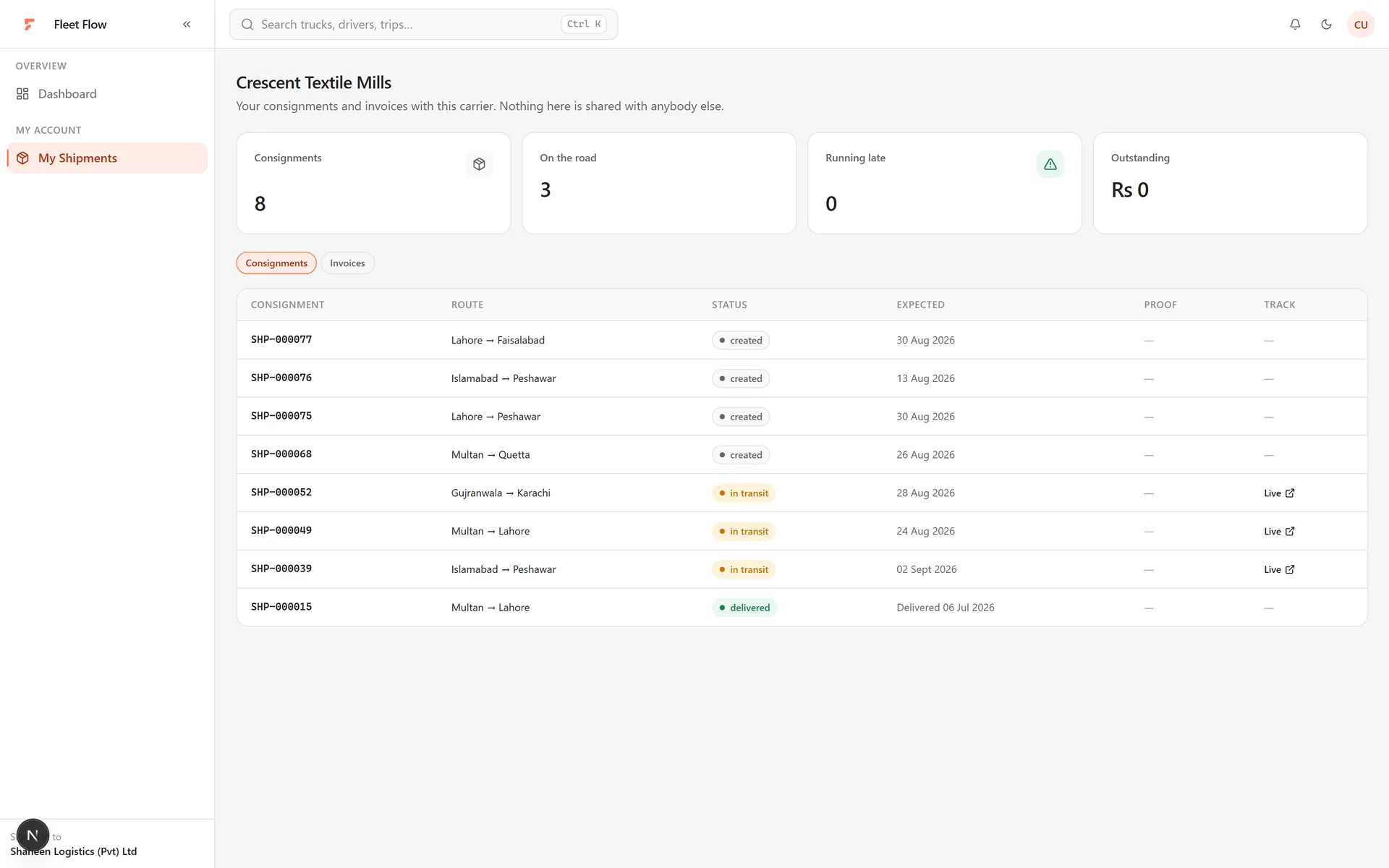Click the Delivered 06 Jul 2026 date

(946, 608)
